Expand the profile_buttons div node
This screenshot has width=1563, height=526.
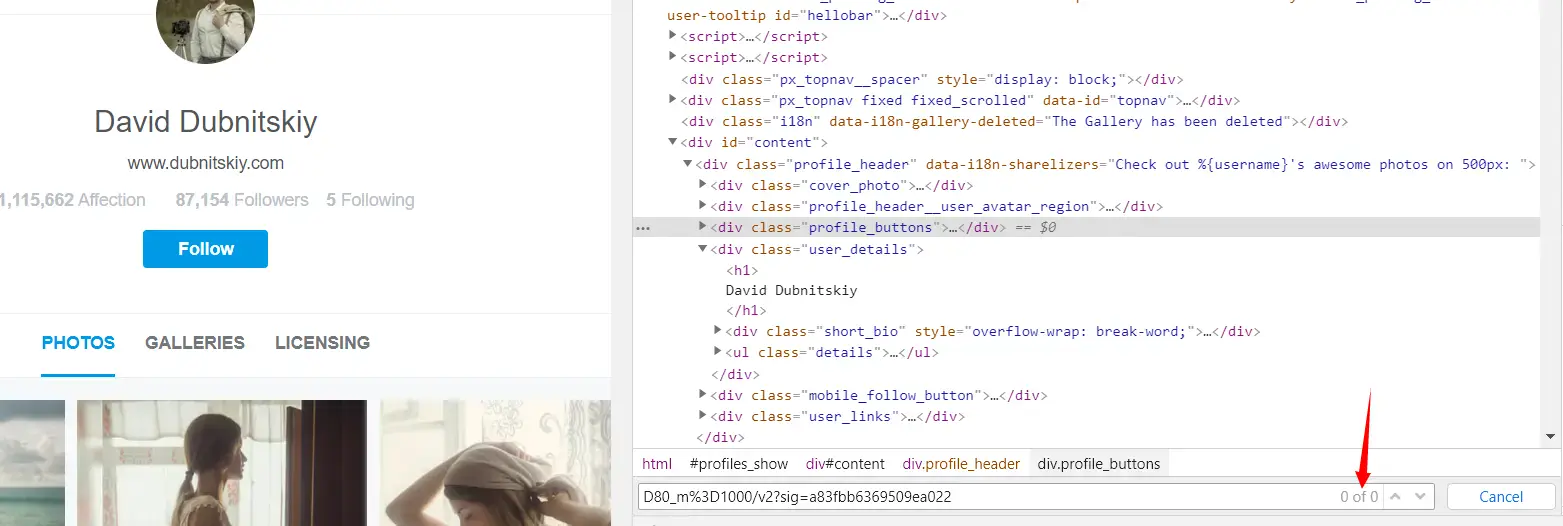tap(703, 227)
